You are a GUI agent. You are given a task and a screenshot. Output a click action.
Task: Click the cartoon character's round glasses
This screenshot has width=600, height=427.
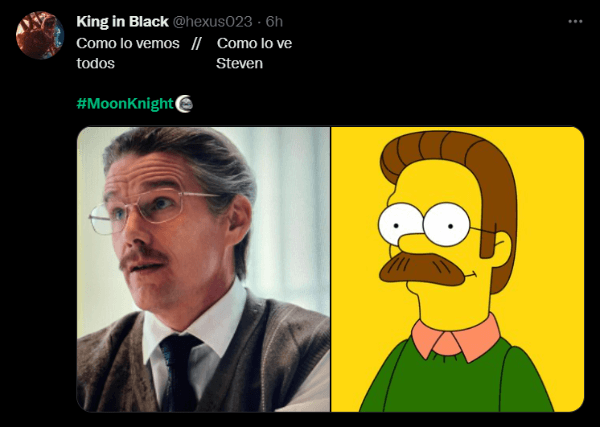(x=424, y=224)
